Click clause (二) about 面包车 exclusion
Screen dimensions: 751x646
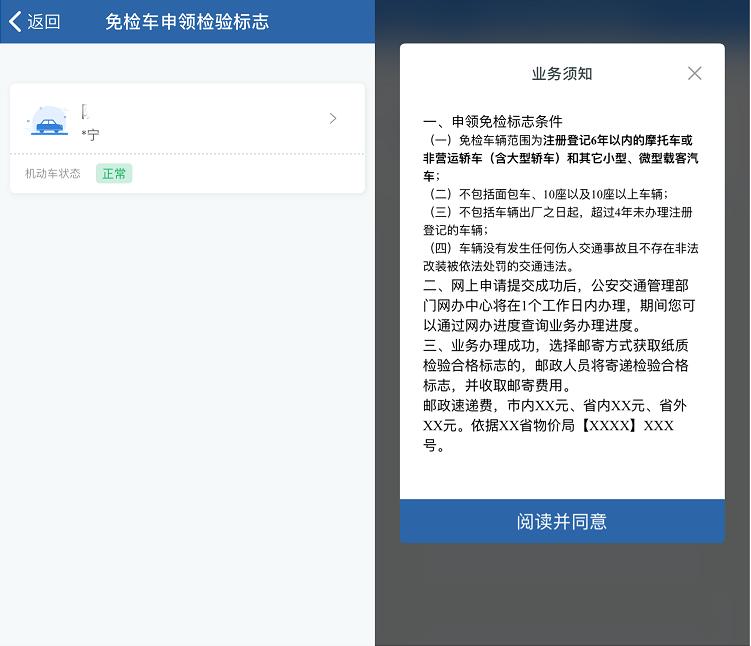click(548, 194)
